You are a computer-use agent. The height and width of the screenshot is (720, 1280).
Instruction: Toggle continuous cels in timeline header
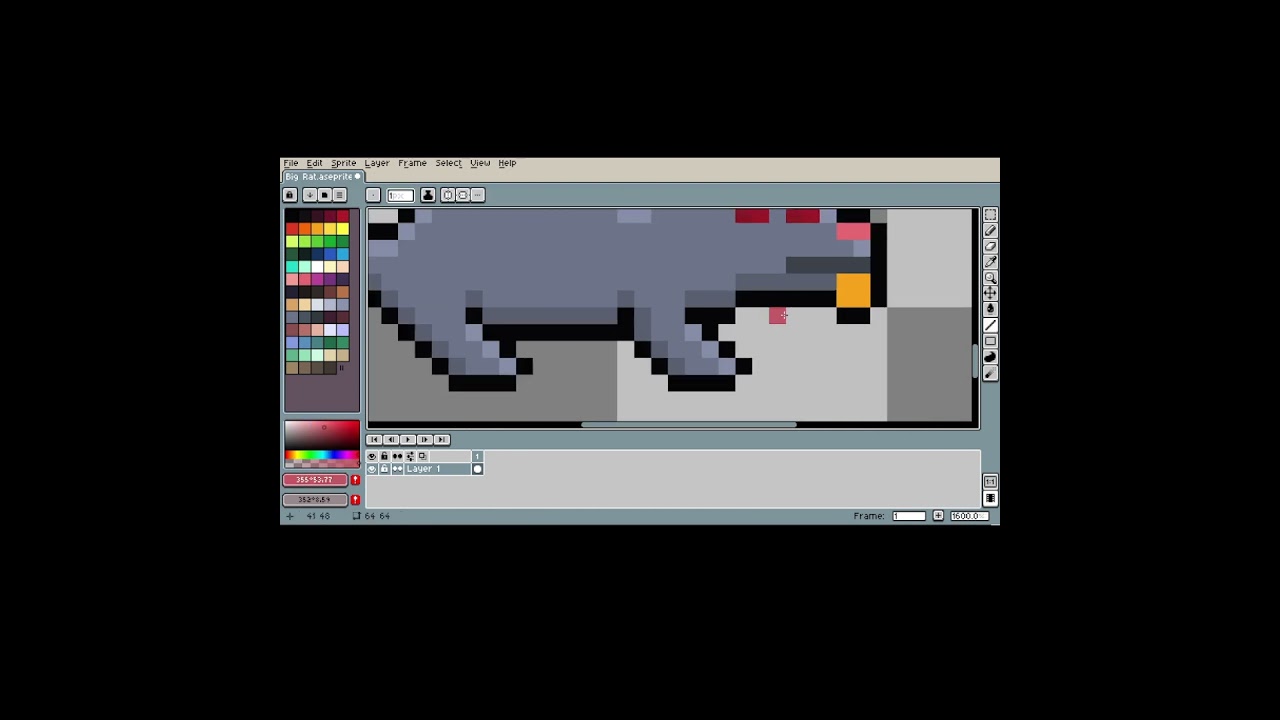397,456
